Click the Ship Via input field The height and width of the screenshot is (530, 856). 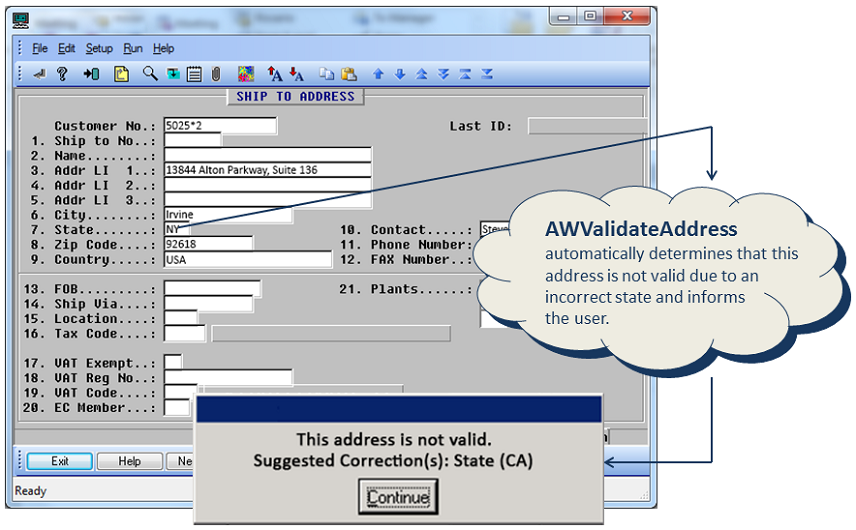tap(209, 304)
